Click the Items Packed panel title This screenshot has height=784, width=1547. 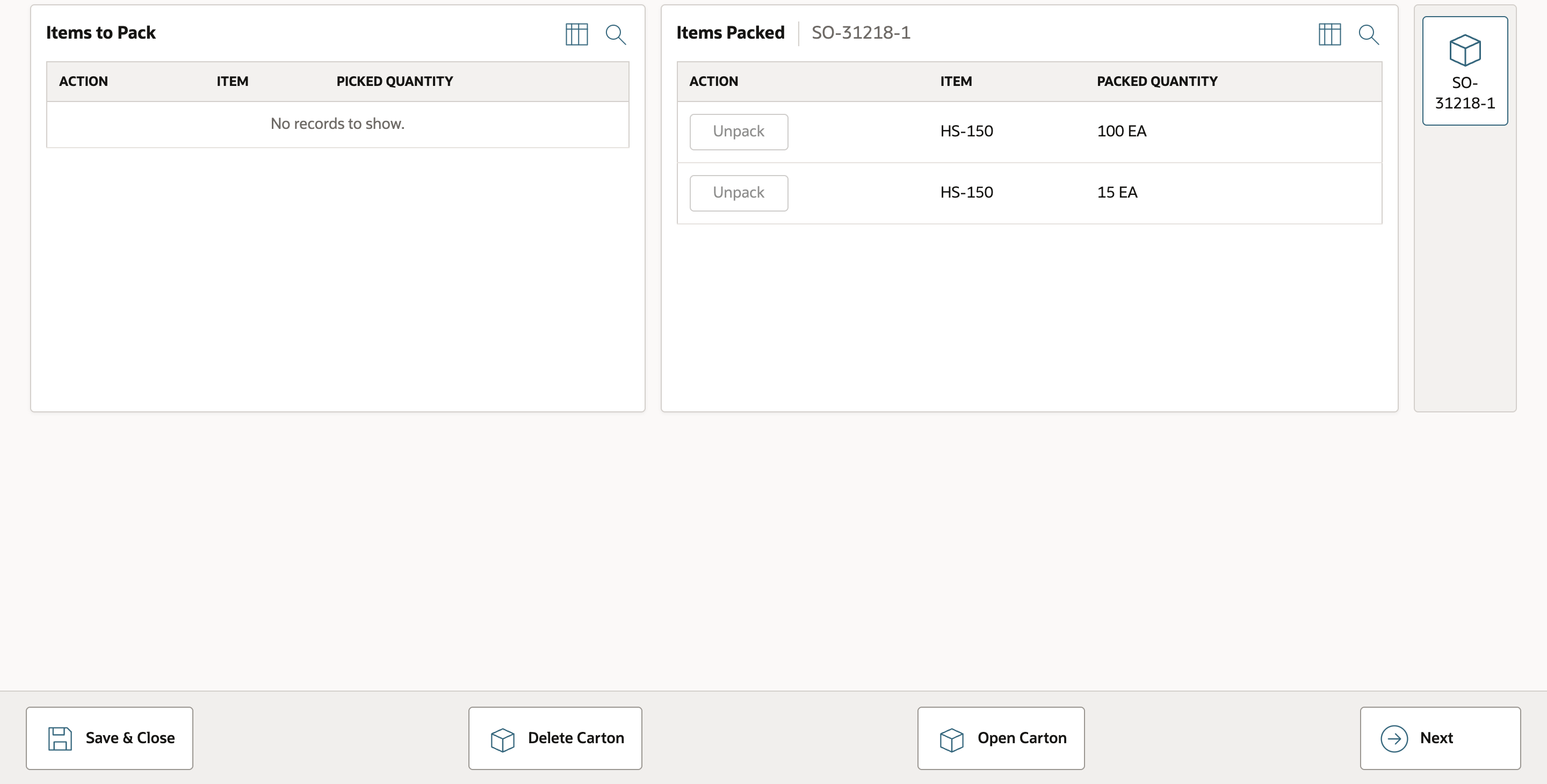tap(731, 32)
